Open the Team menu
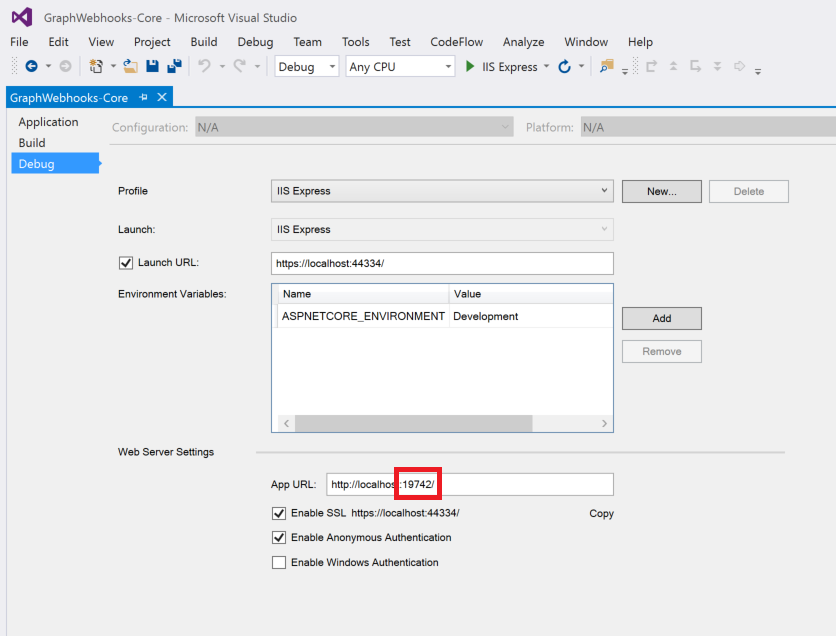The height and width of the screenshot is (636, 836). (x=307, y=42)
